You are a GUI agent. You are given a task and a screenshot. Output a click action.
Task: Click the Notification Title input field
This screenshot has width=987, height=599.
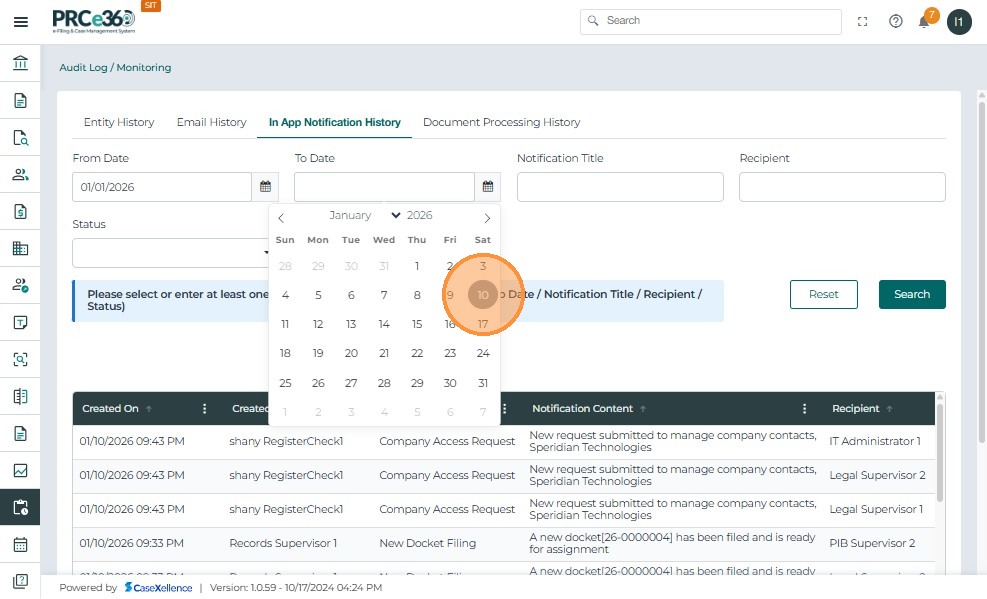click(620, 187)
